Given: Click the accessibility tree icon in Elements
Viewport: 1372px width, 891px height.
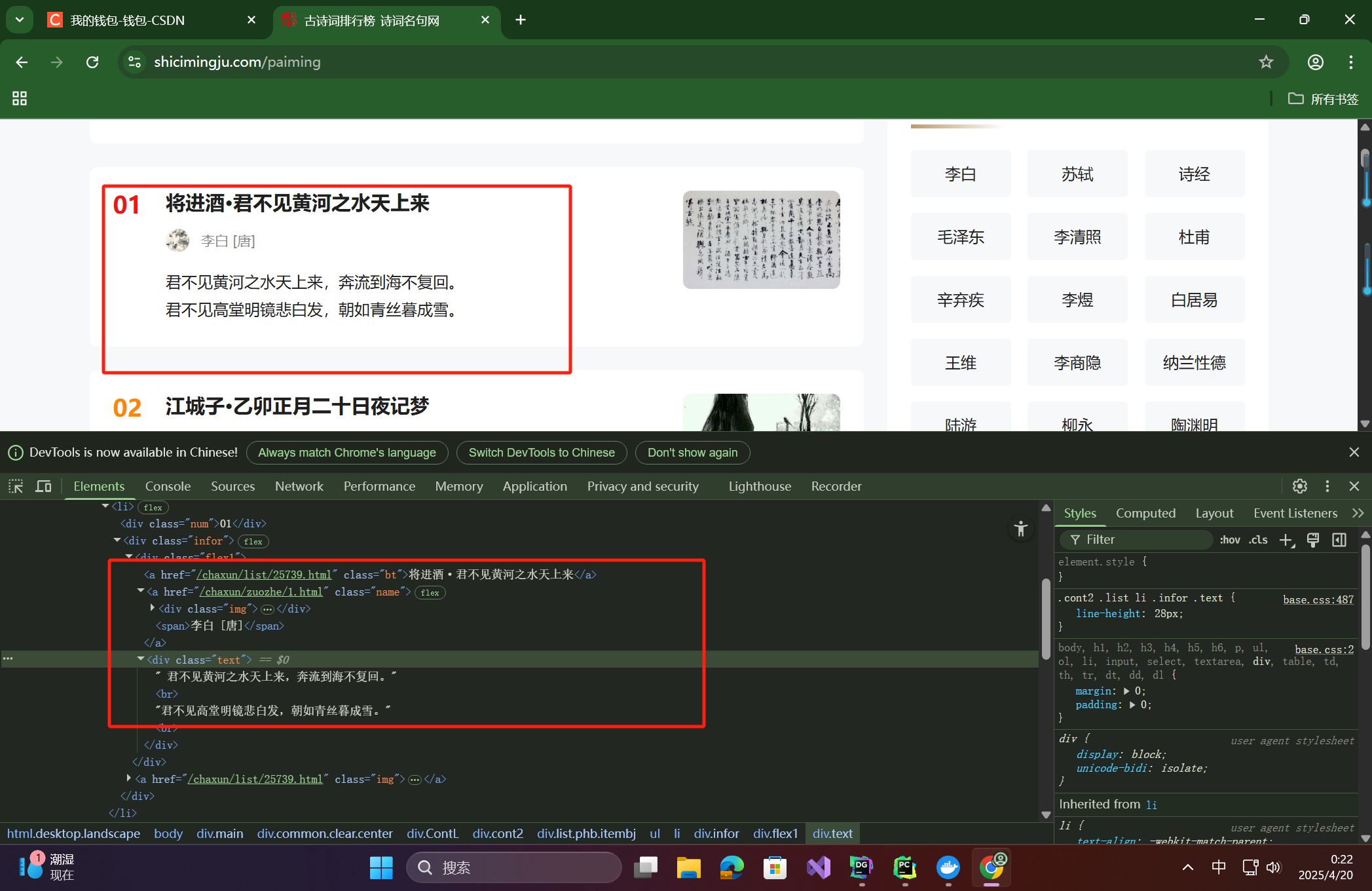Looking at the screenshot, I should coord(1020,529).
